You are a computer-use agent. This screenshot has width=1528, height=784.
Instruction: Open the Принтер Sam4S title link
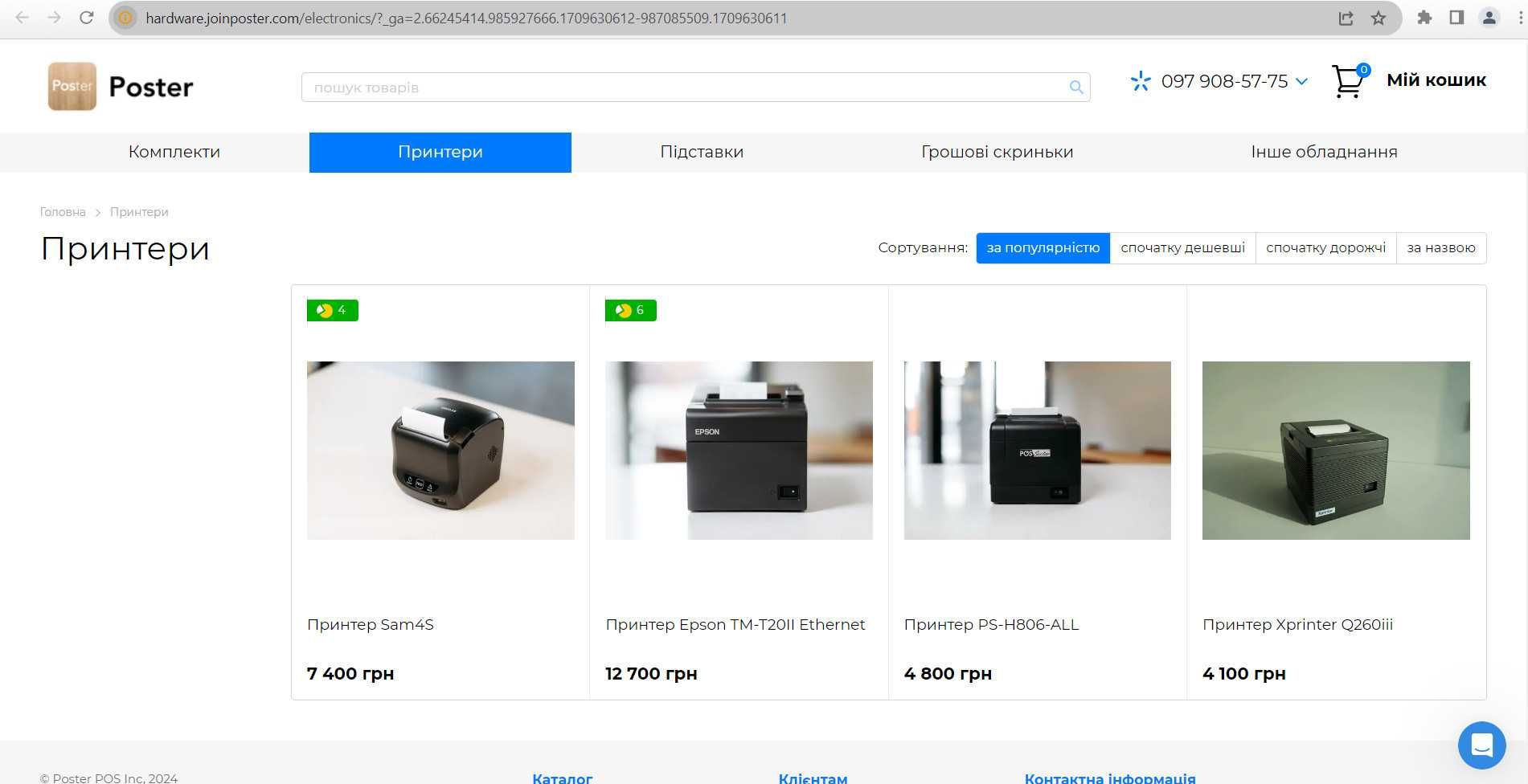click(x=371, y=624)
